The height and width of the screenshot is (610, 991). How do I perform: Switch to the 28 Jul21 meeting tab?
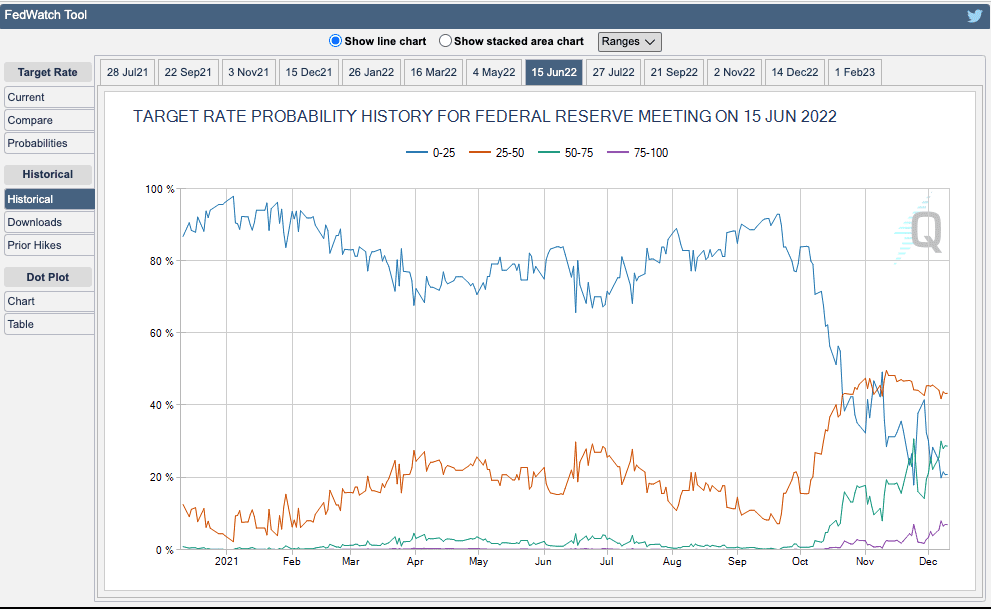tap(127, 72)
